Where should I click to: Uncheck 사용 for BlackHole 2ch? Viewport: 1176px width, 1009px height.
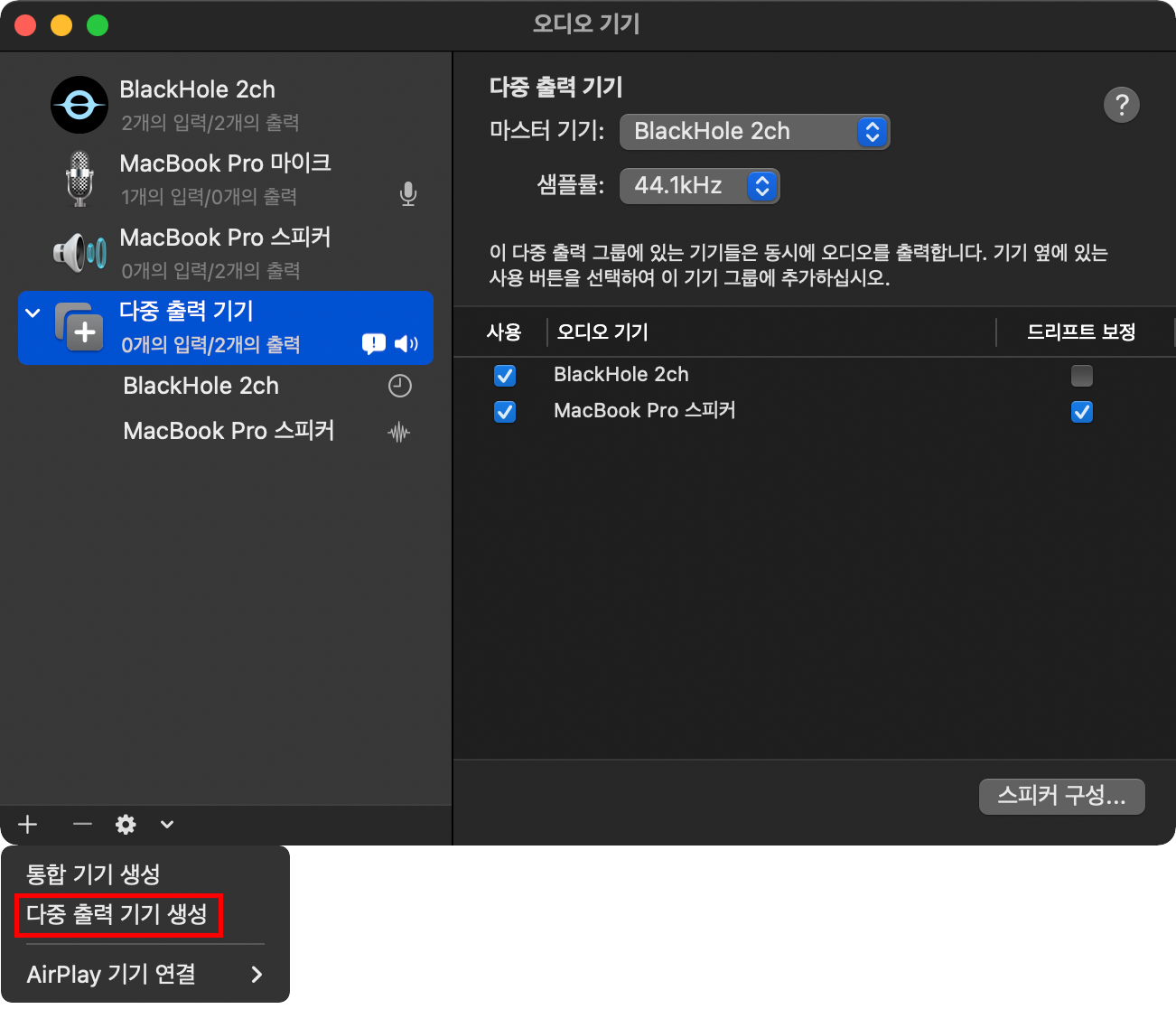pyautogui.click(x=505, y=376)
